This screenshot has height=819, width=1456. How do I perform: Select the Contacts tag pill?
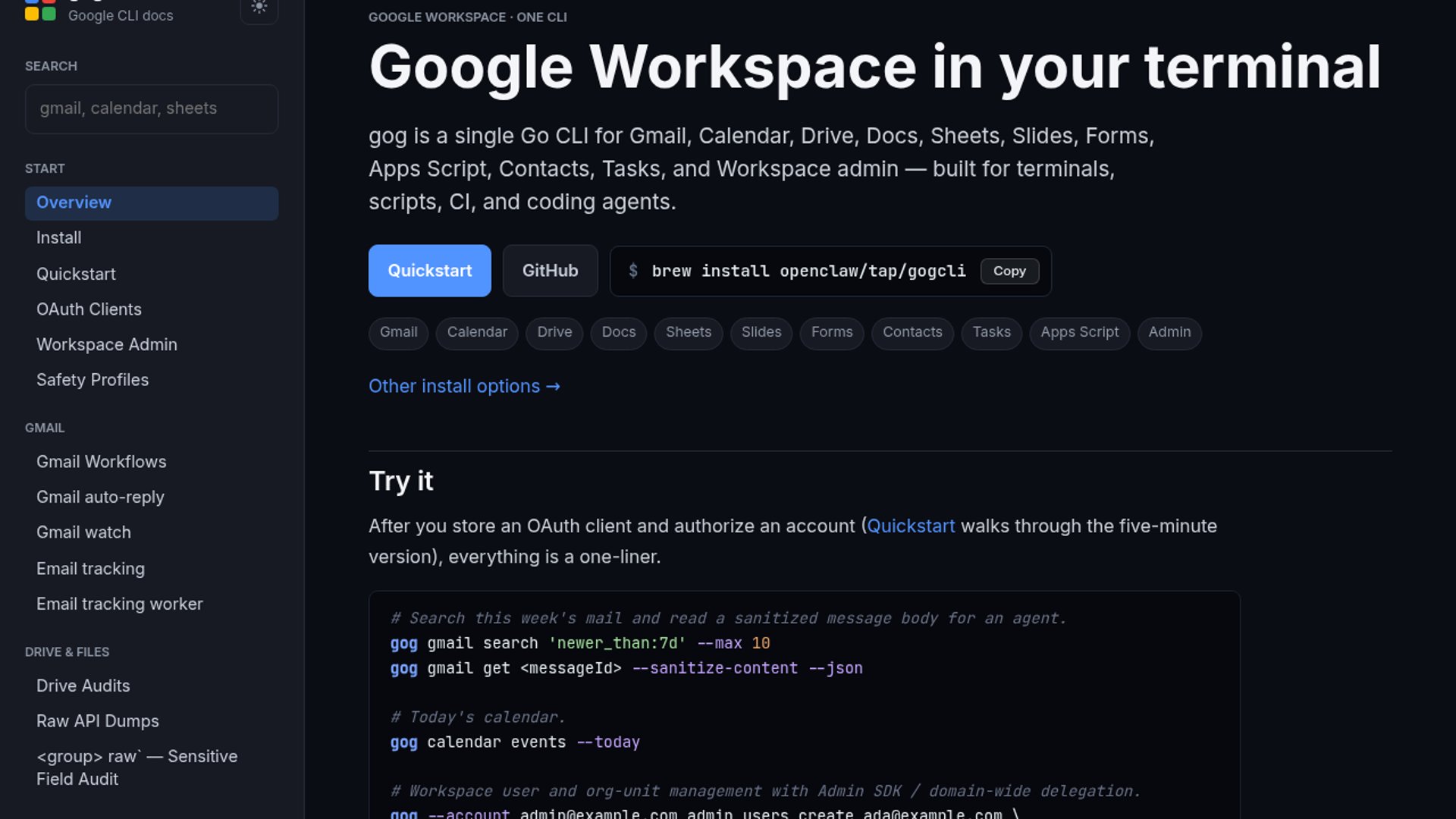(912, 333)
